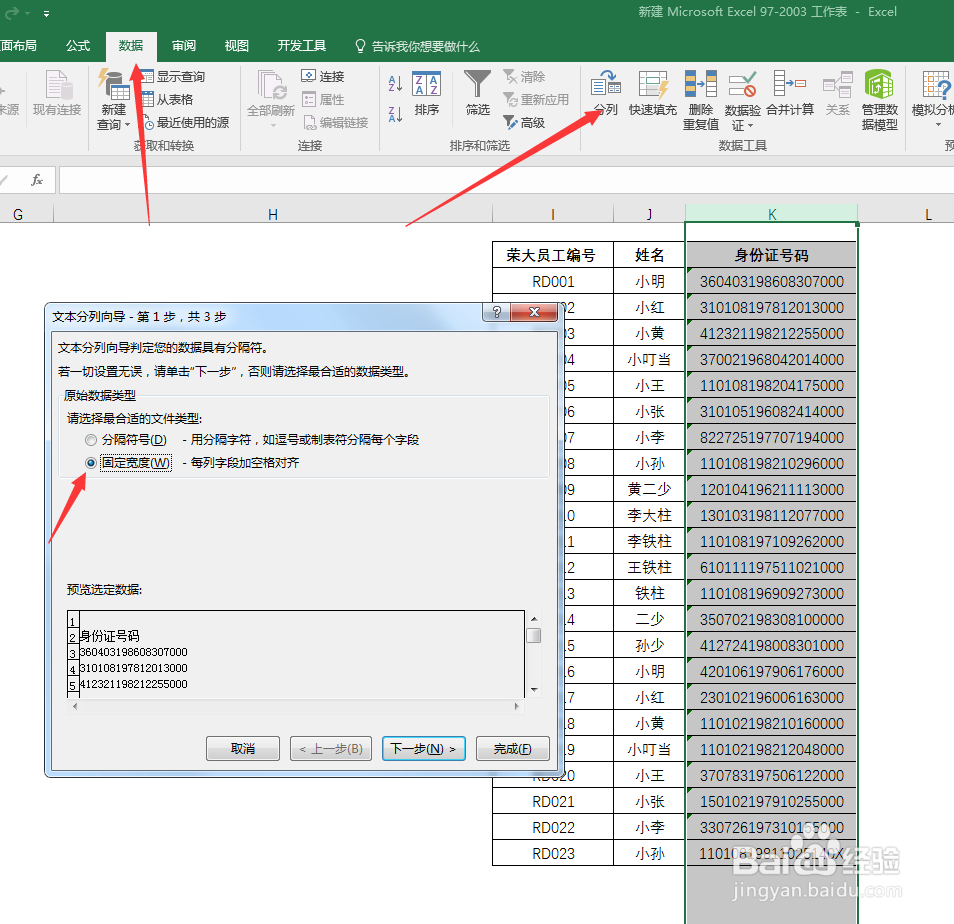Open the 审阅 ribbon tab
Viewport: 954px width, 924px height.
[x=184, y=46]
